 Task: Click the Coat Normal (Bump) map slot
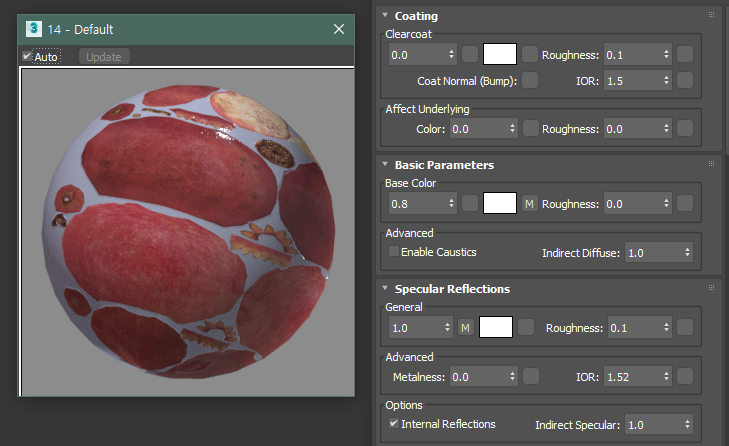click(x=530, y=80)
